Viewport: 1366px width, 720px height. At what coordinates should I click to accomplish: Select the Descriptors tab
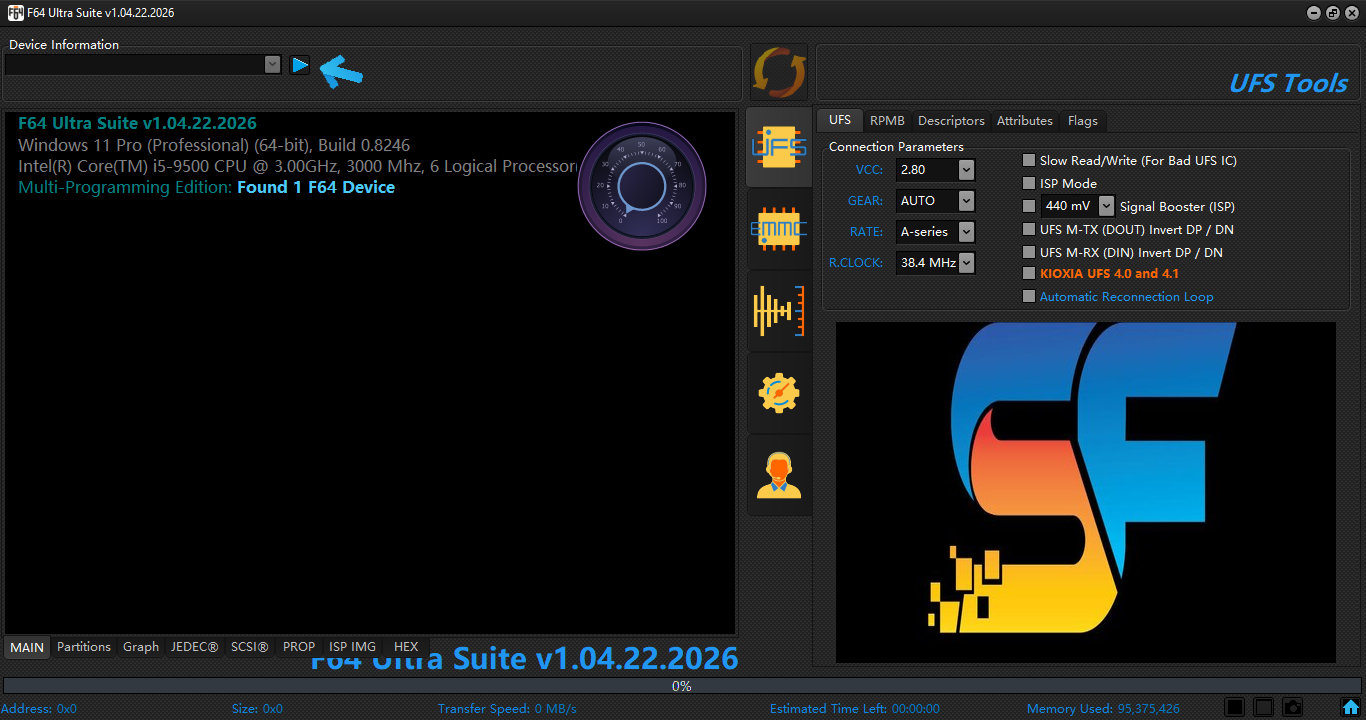point(951,120)
